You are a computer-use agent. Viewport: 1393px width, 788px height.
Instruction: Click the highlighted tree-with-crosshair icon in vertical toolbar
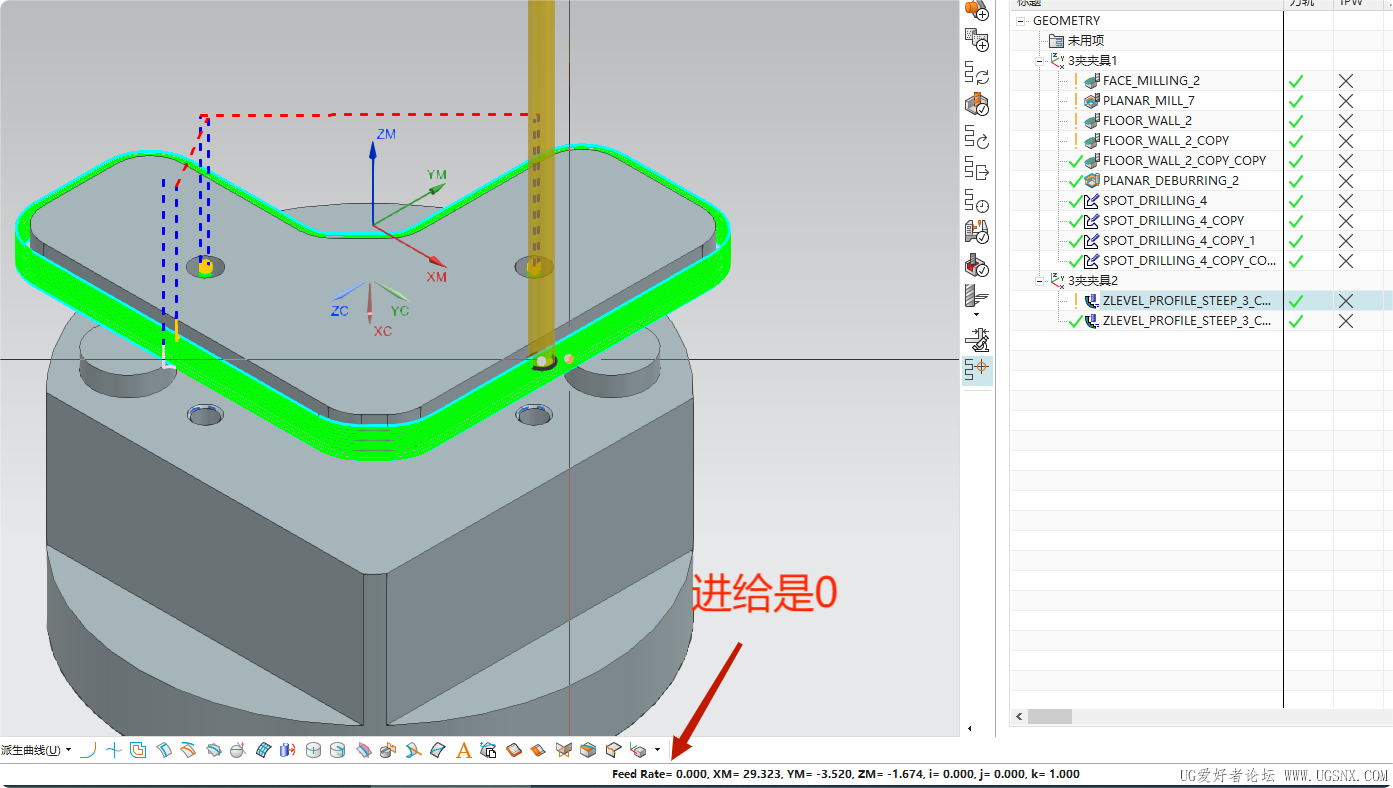click(977, 370)
